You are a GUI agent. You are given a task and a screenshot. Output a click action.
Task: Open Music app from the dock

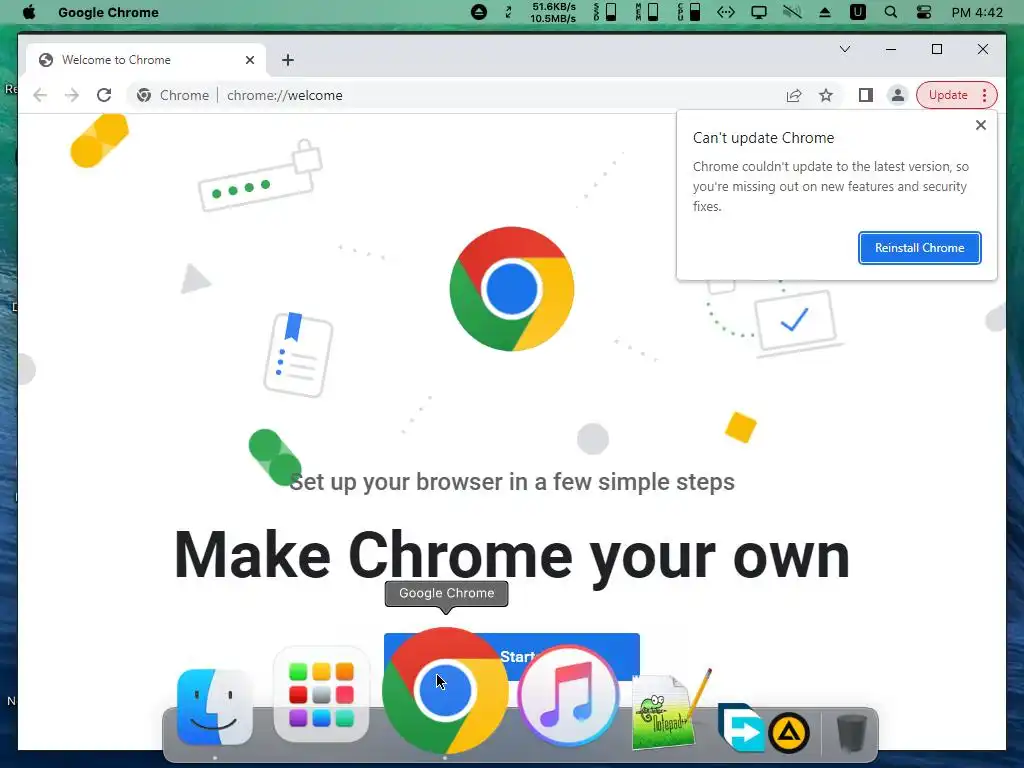[568, 696]
